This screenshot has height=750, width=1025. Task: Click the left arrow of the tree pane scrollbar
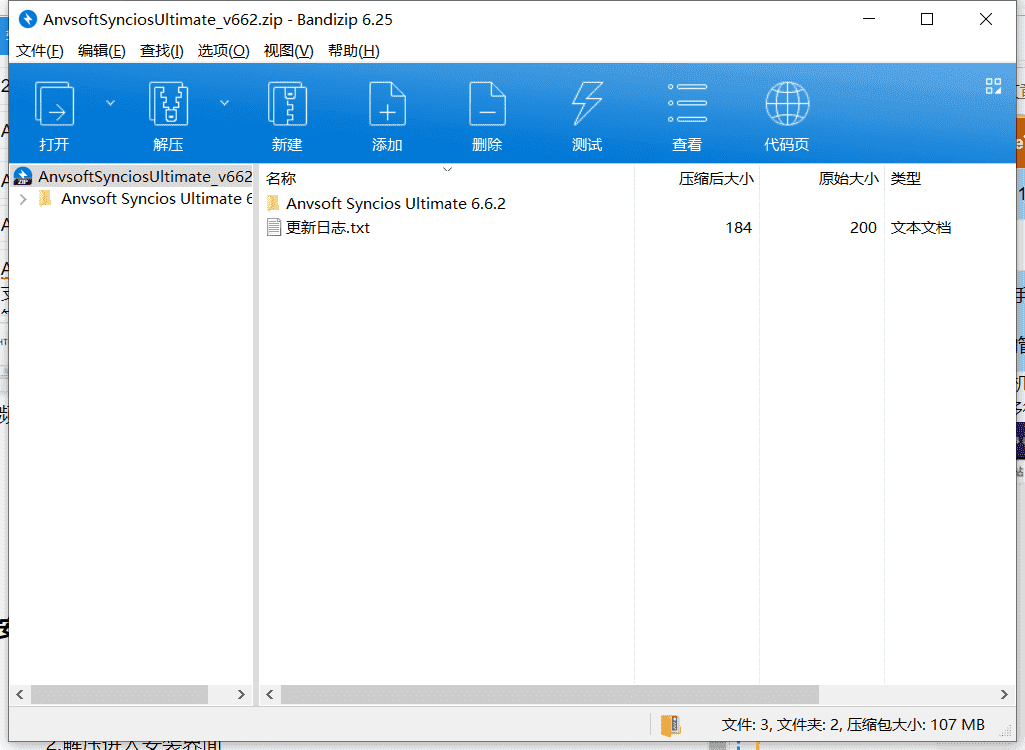tap(20, 694)
